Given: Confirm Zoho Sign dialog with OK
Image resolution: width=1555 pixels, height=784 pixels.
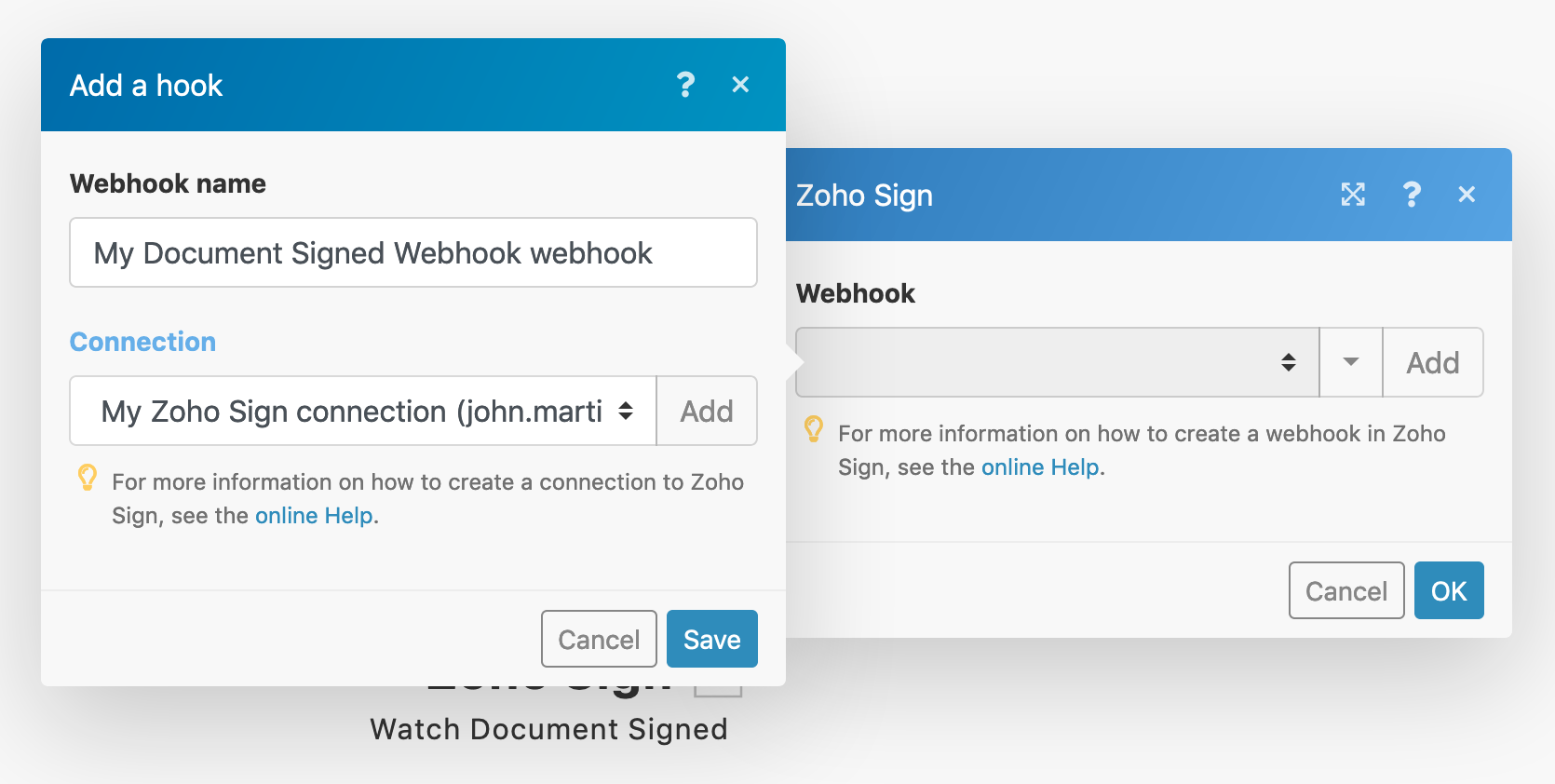Looking at the screenshot, I should coord(1448,590).
